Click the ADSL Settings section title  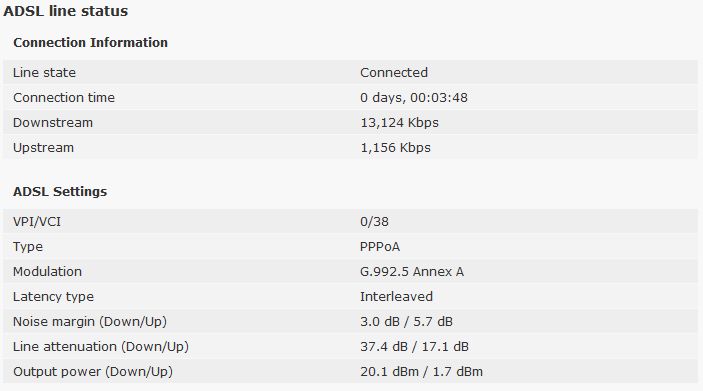pyautogui.click(x=60, y=191)
